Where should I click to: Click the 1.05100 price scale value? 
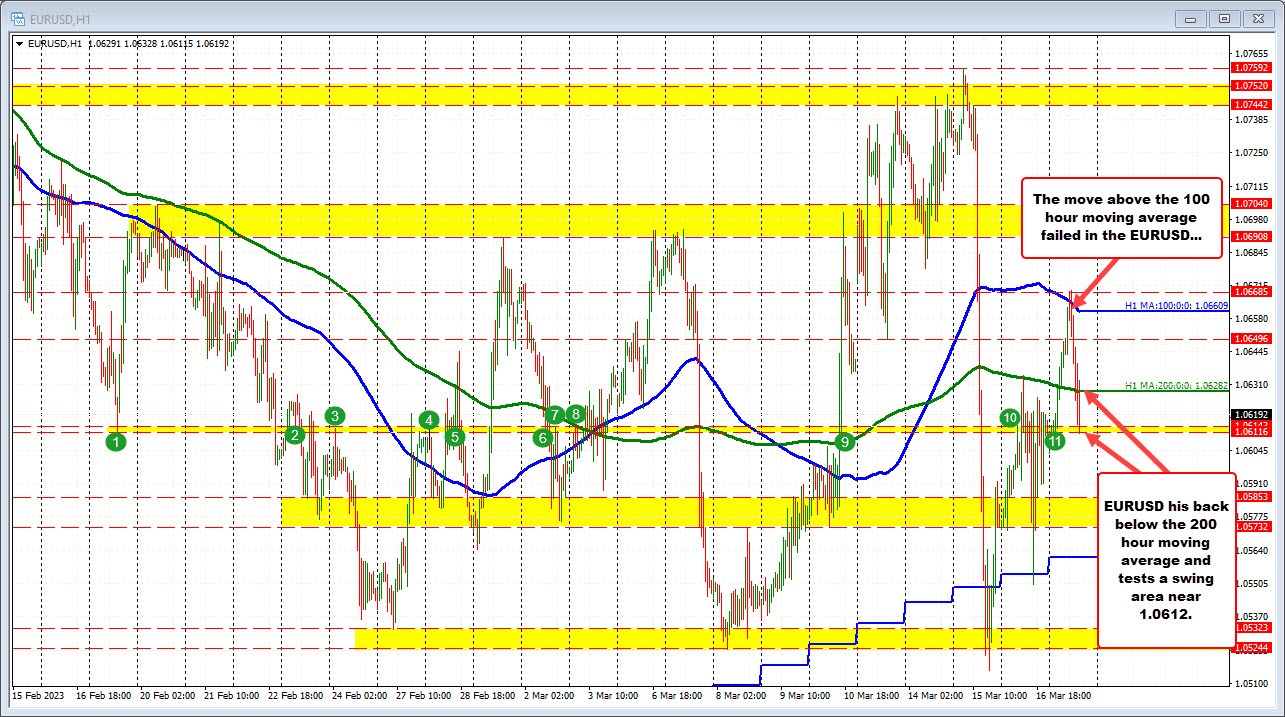pyautogui.click(x=1251, y=683)
